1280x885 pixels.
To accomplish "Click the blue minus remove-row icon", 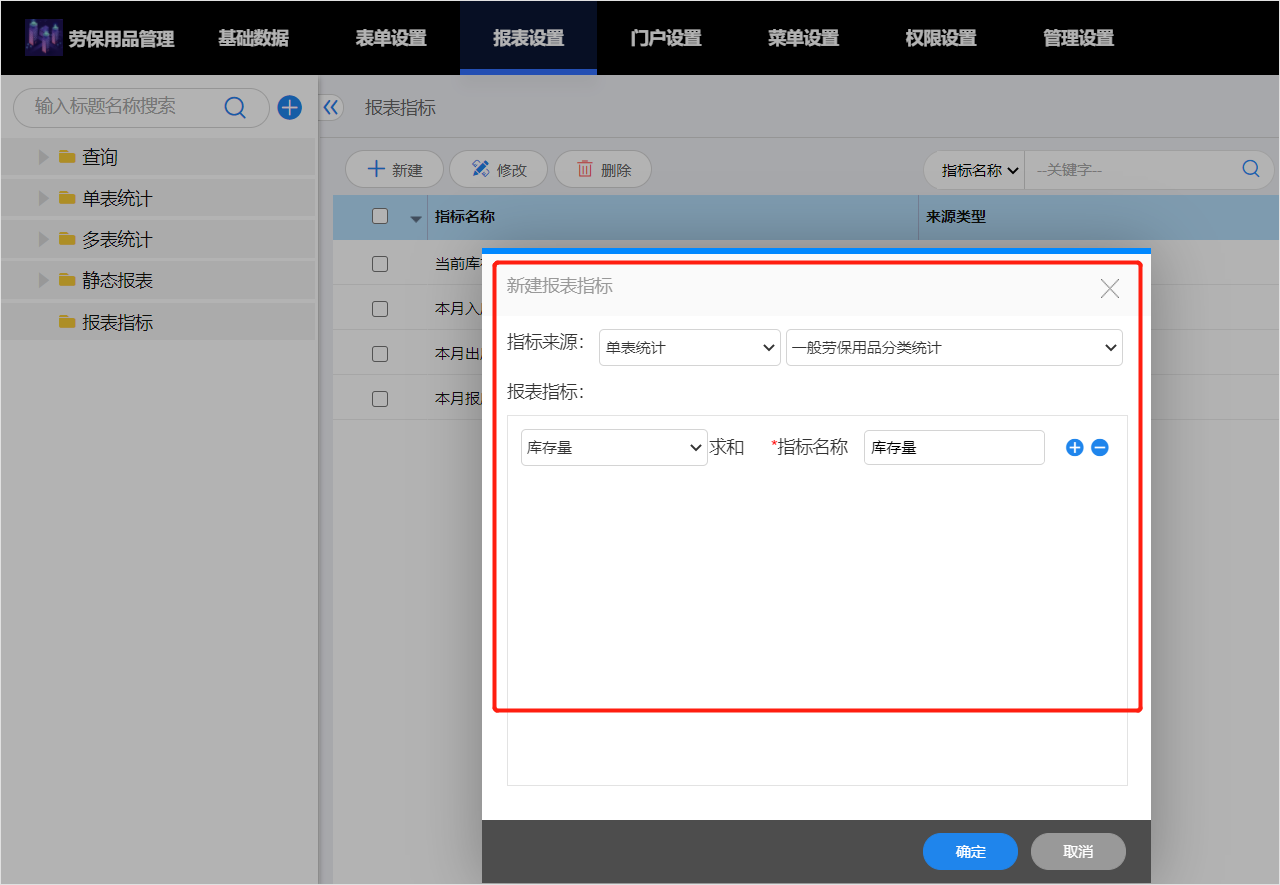I will pyautogui.click(x=1099, y=448).
